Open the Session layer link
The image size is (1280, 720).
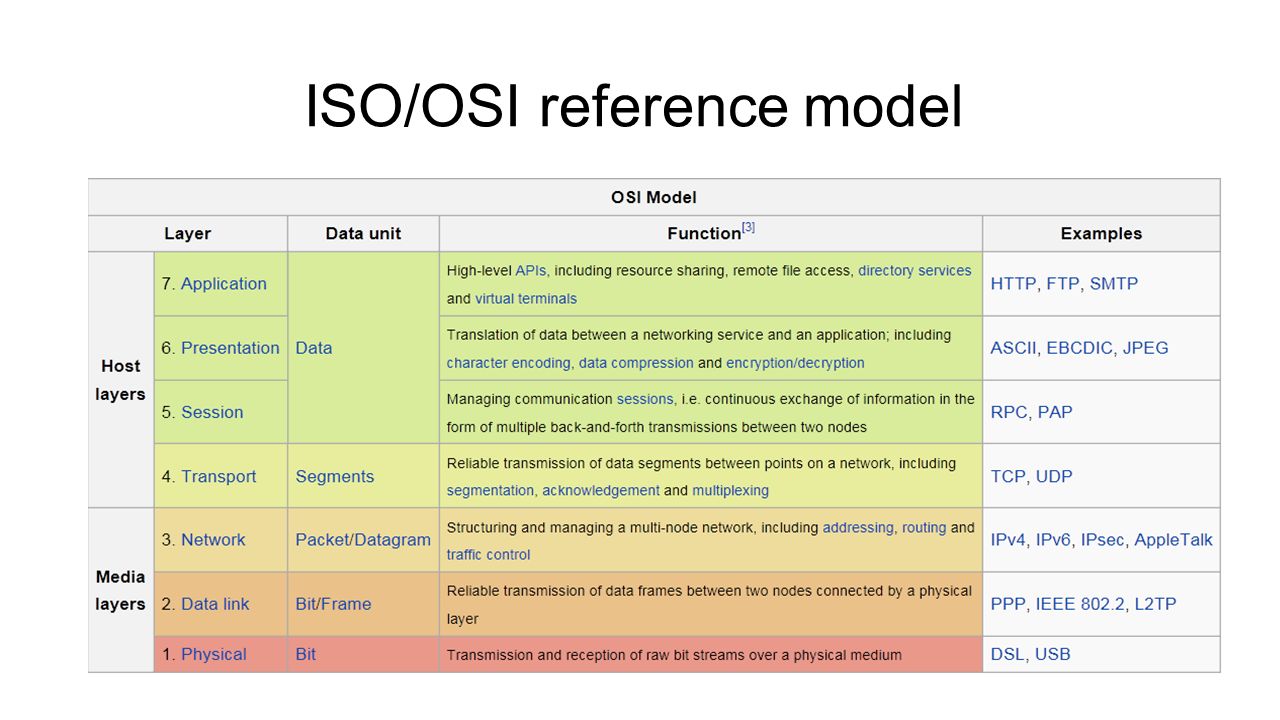pyautogui.click(x=212, y=412)
